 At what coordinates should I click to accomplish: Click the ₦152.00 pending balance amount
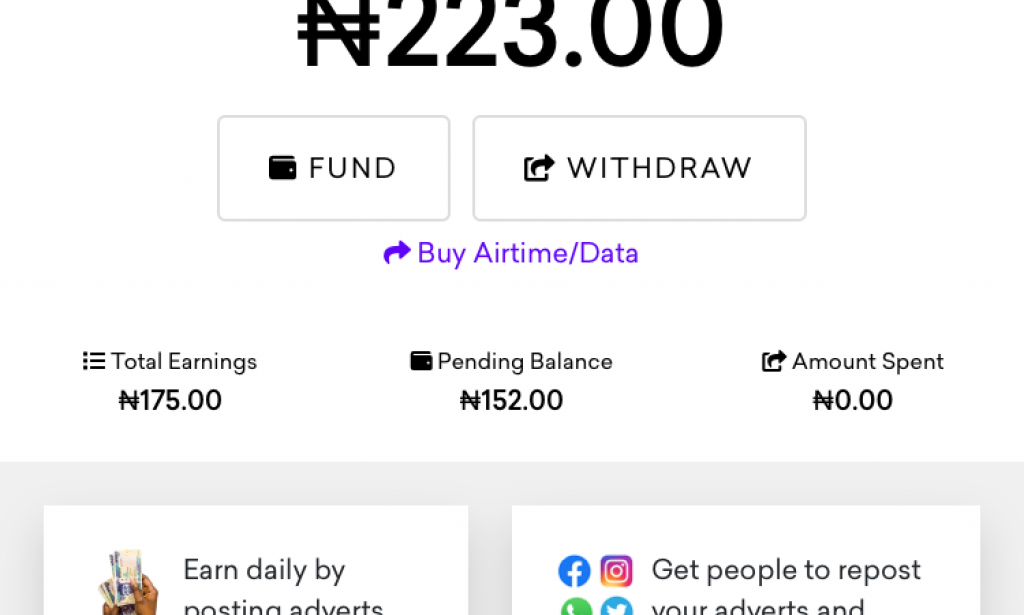tap(511, 401)
